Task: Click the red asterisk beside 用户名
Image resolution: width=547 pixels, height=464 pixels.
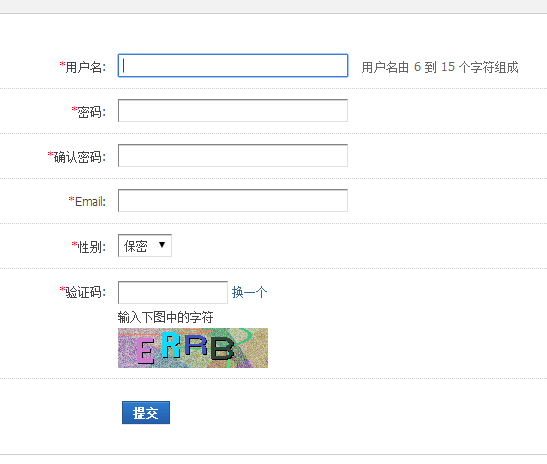Action: [x=62, y=65]
